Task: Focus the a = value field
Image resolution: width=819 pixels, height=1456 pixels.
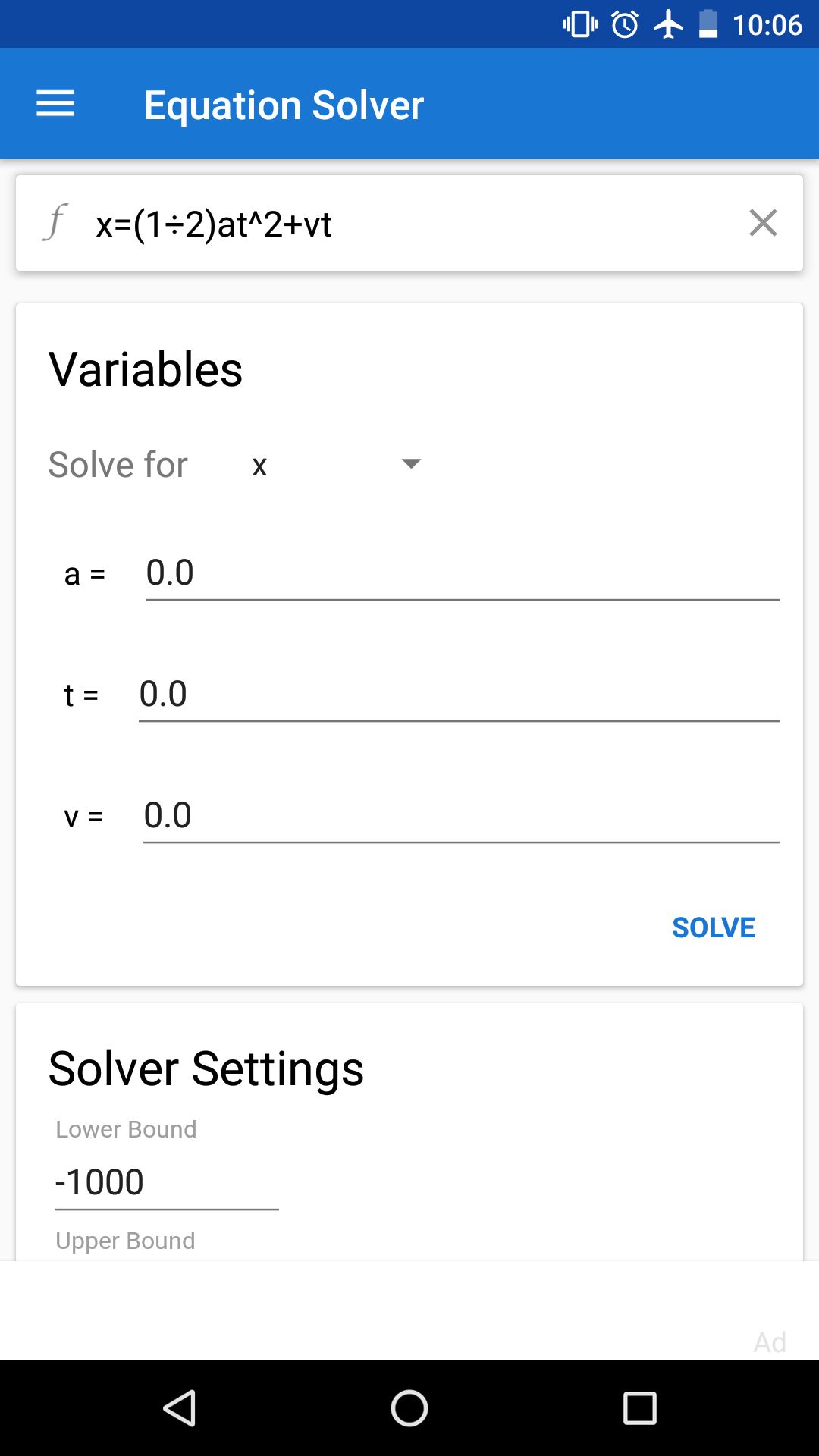Action: tap(462, 573)
